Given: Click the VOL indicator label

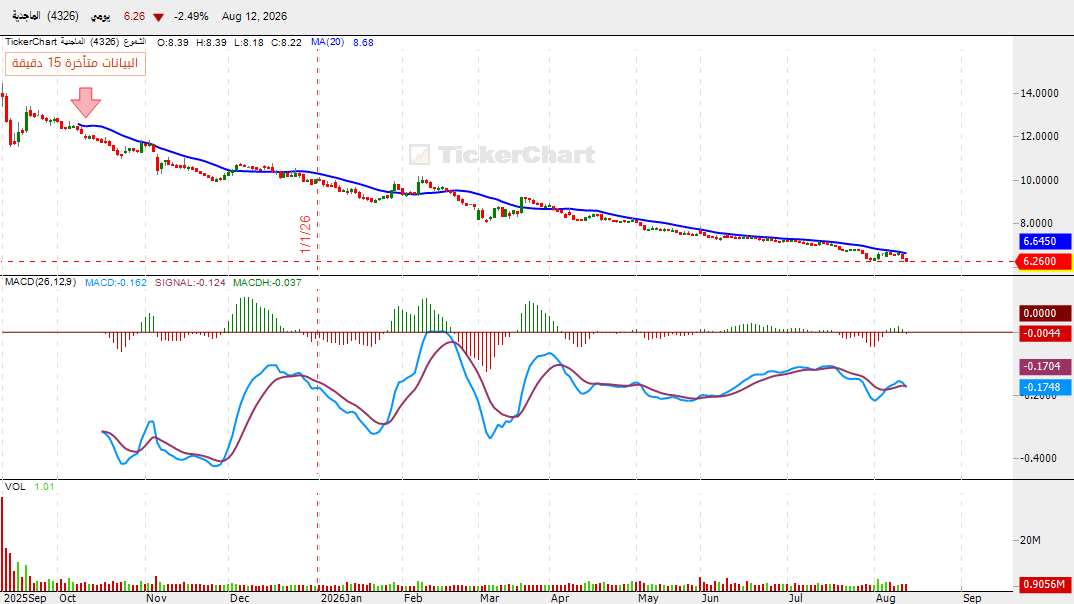Looking at the screenshot, I should coord(15,486).
